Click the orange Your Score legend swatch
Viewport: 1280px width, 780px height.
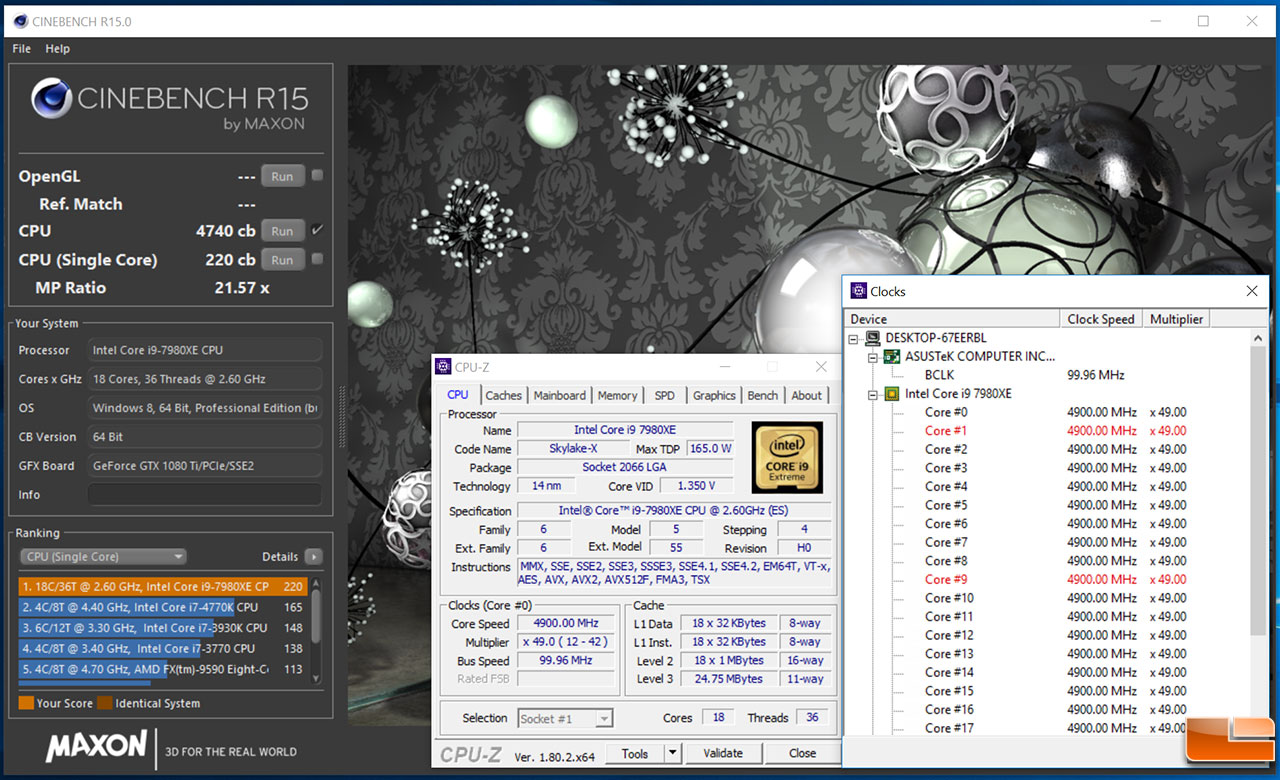(x=26, y=703)
